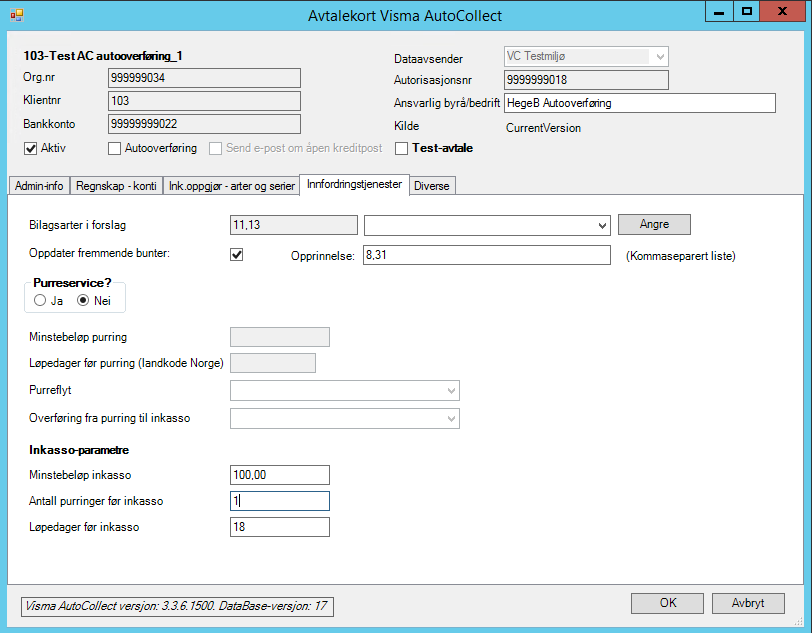Open the Ink.oppgjør - arter og serier tab
Viewport: 812px width, 633px height.
coord(231,186)
